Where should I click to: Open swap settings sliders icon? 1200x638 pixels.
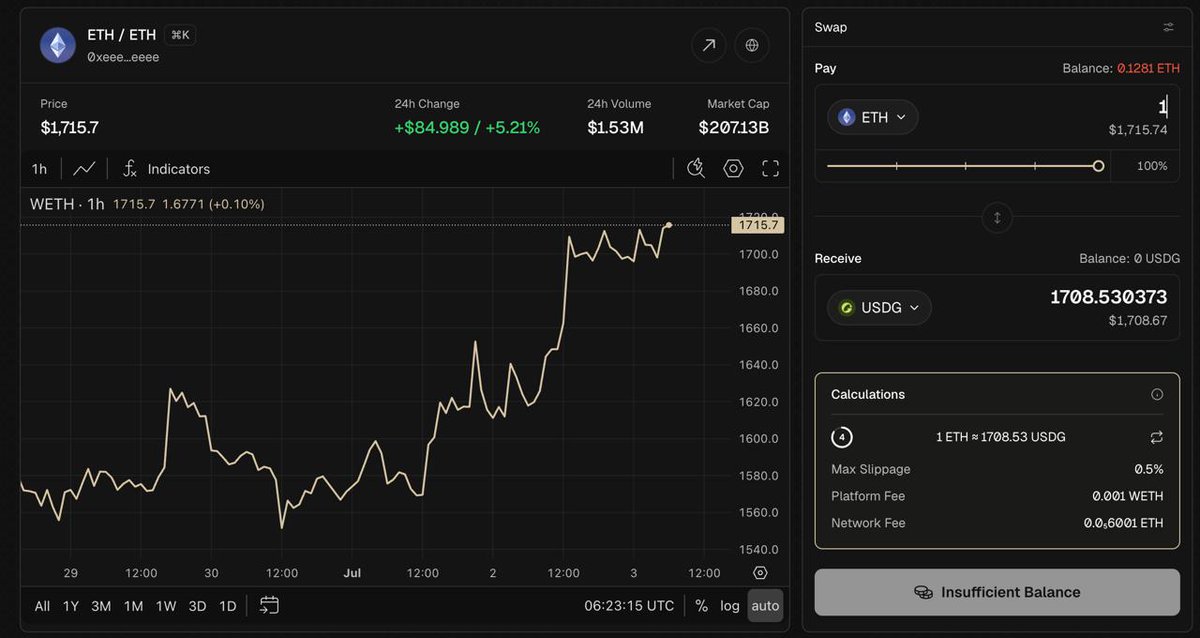click(1169, 27)
